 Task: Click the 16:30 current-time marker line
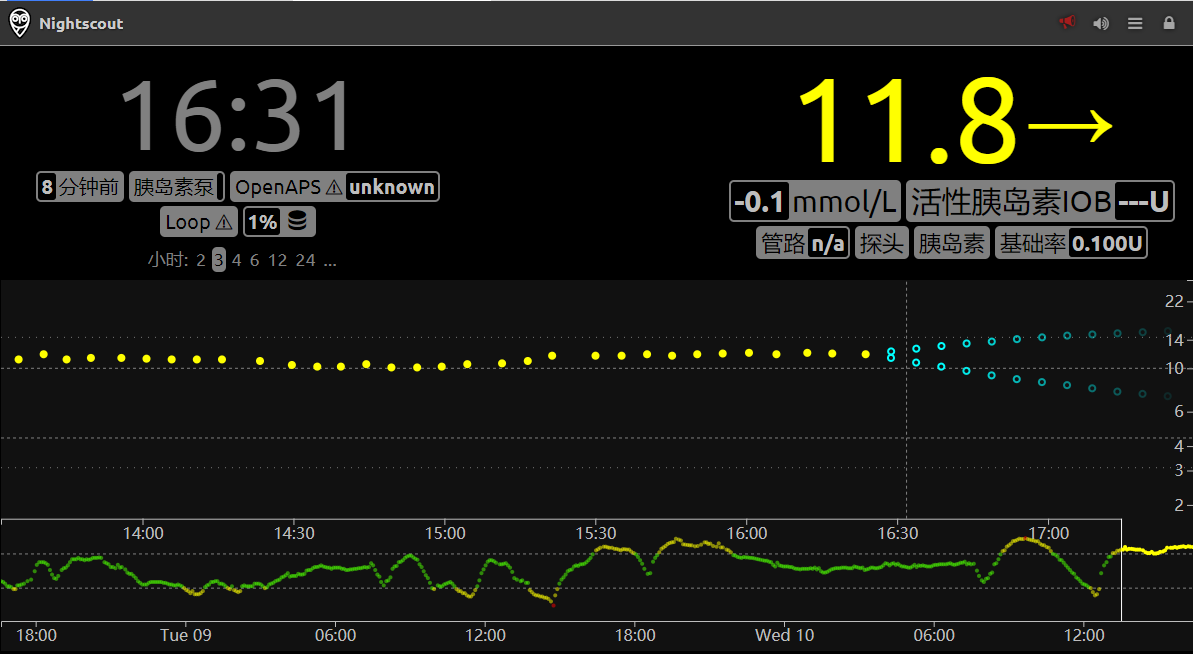point(906,399)
